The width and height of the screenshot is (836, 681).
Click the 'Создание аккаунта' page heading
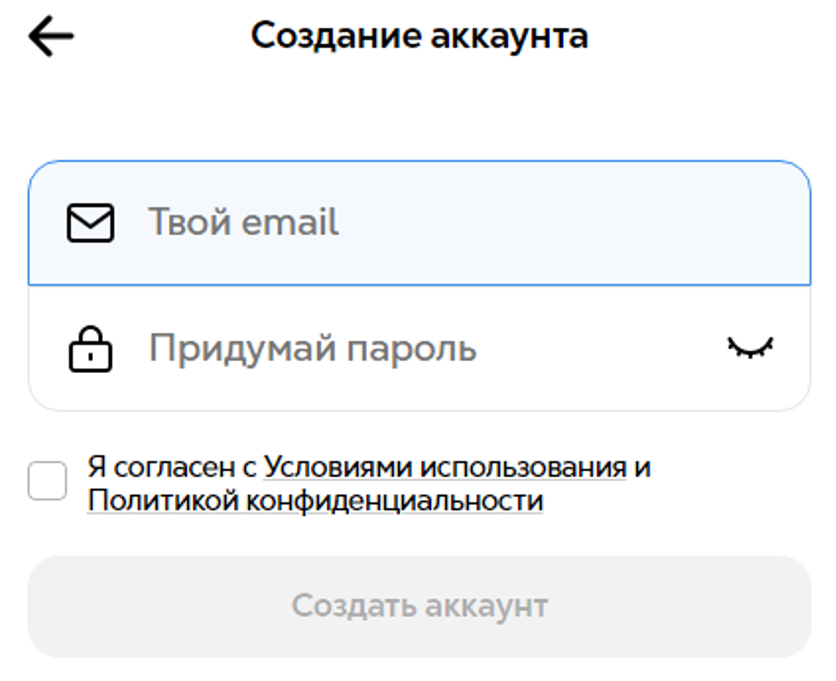(419, 36)
